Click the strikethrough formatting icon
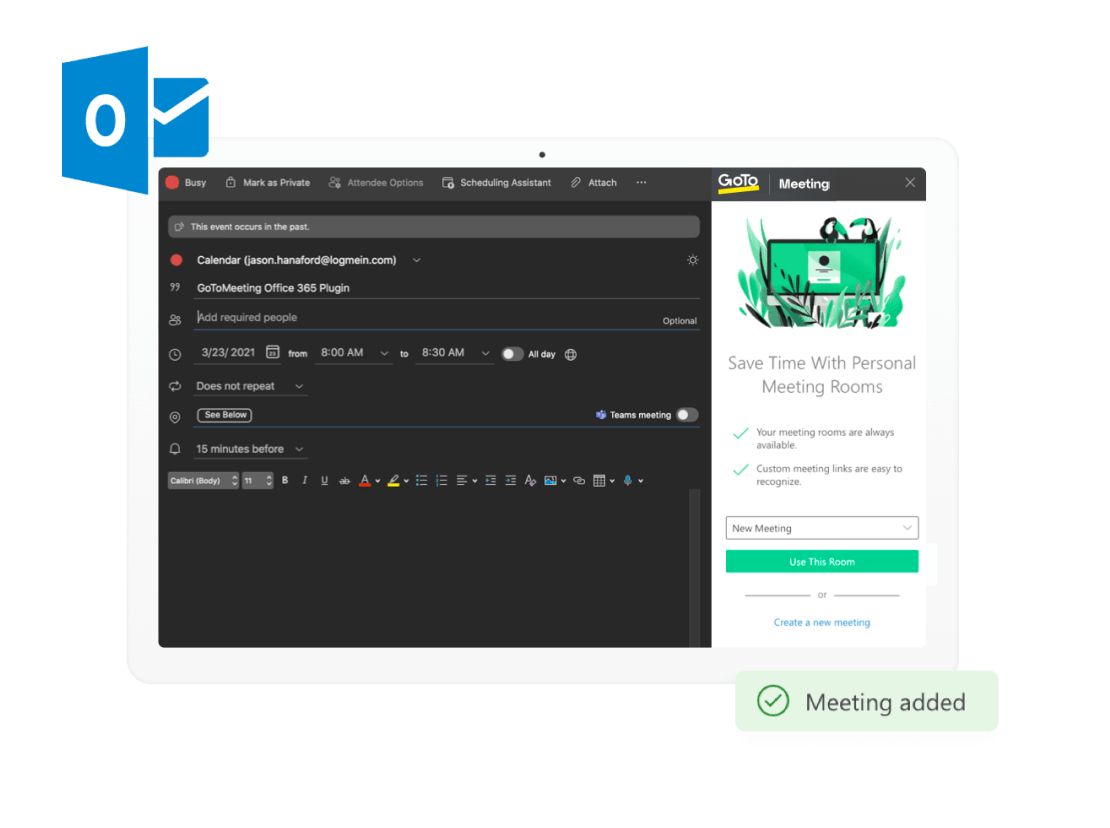 [x=345, y=481]
